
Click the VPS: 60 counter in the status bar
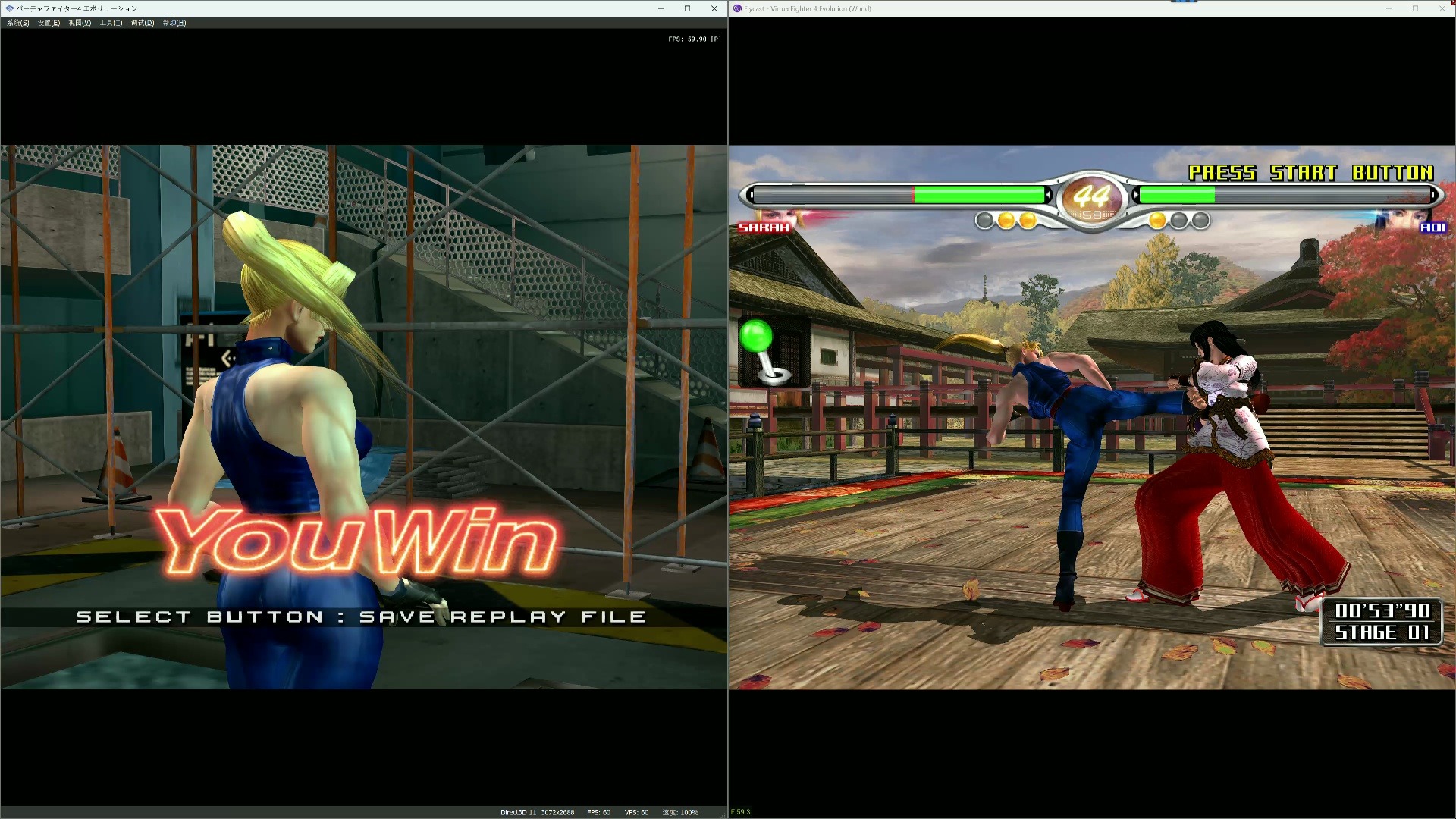637,812
